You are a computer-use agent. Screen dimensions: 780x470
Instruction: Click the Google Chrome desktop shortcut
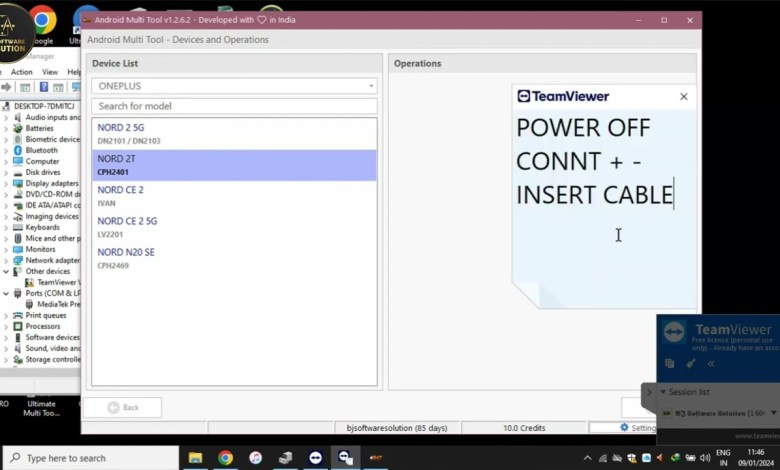[43, 22]
